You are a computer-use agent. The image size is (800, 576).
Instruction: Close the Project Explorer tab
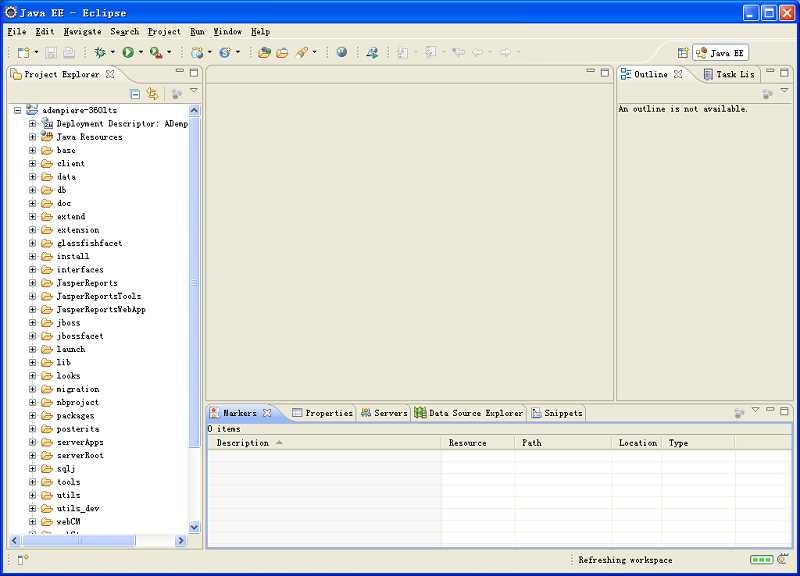[110, 74]
